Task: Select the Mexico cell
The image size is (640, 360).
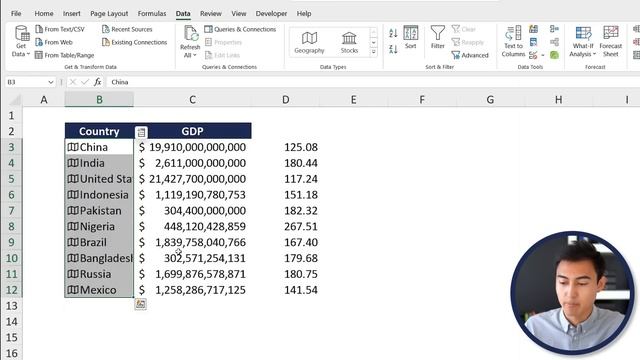Action: [x=99, y=290]
